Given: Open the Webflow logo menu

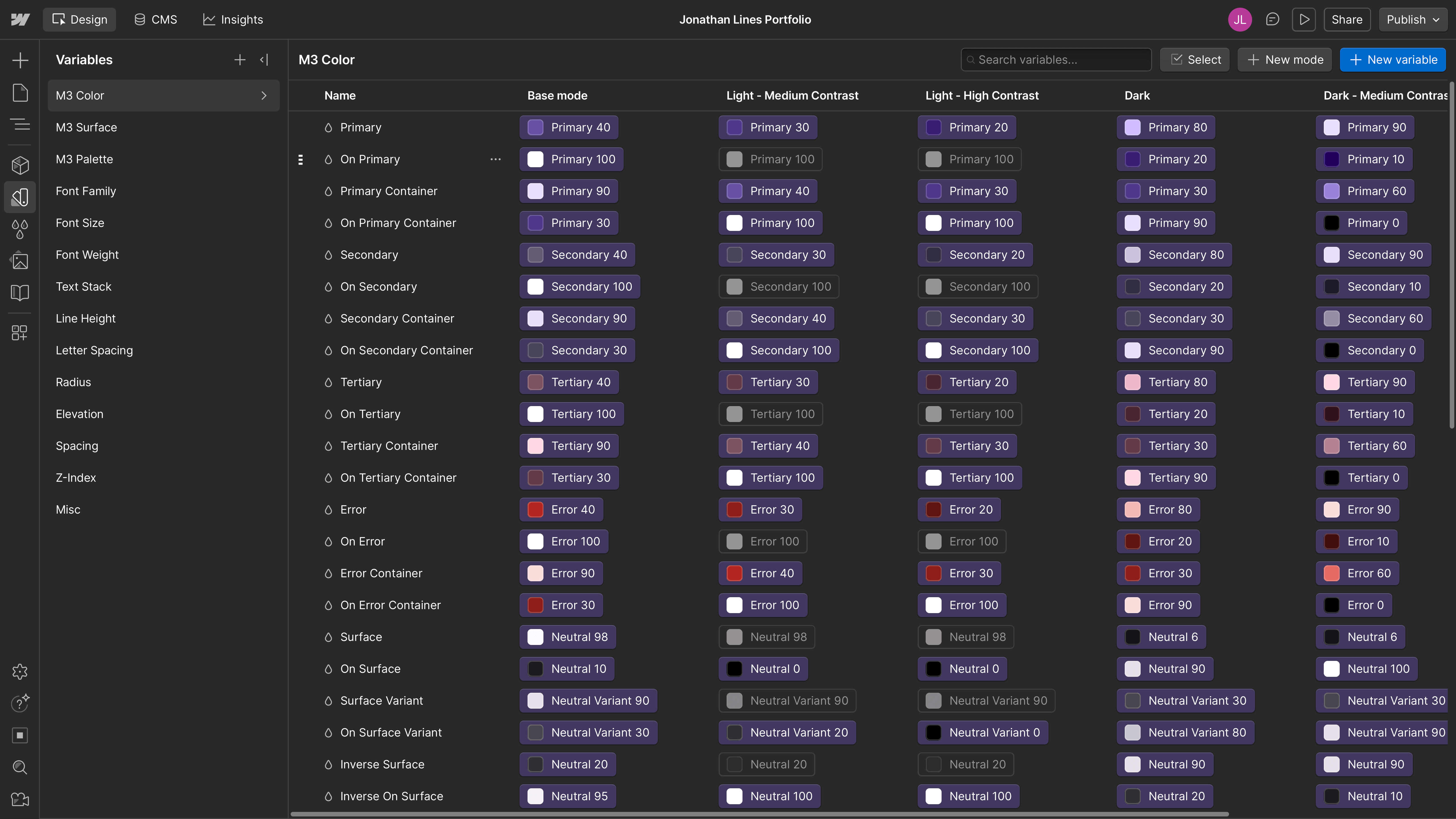Looking at the screenshot, I should click(20, 19).
